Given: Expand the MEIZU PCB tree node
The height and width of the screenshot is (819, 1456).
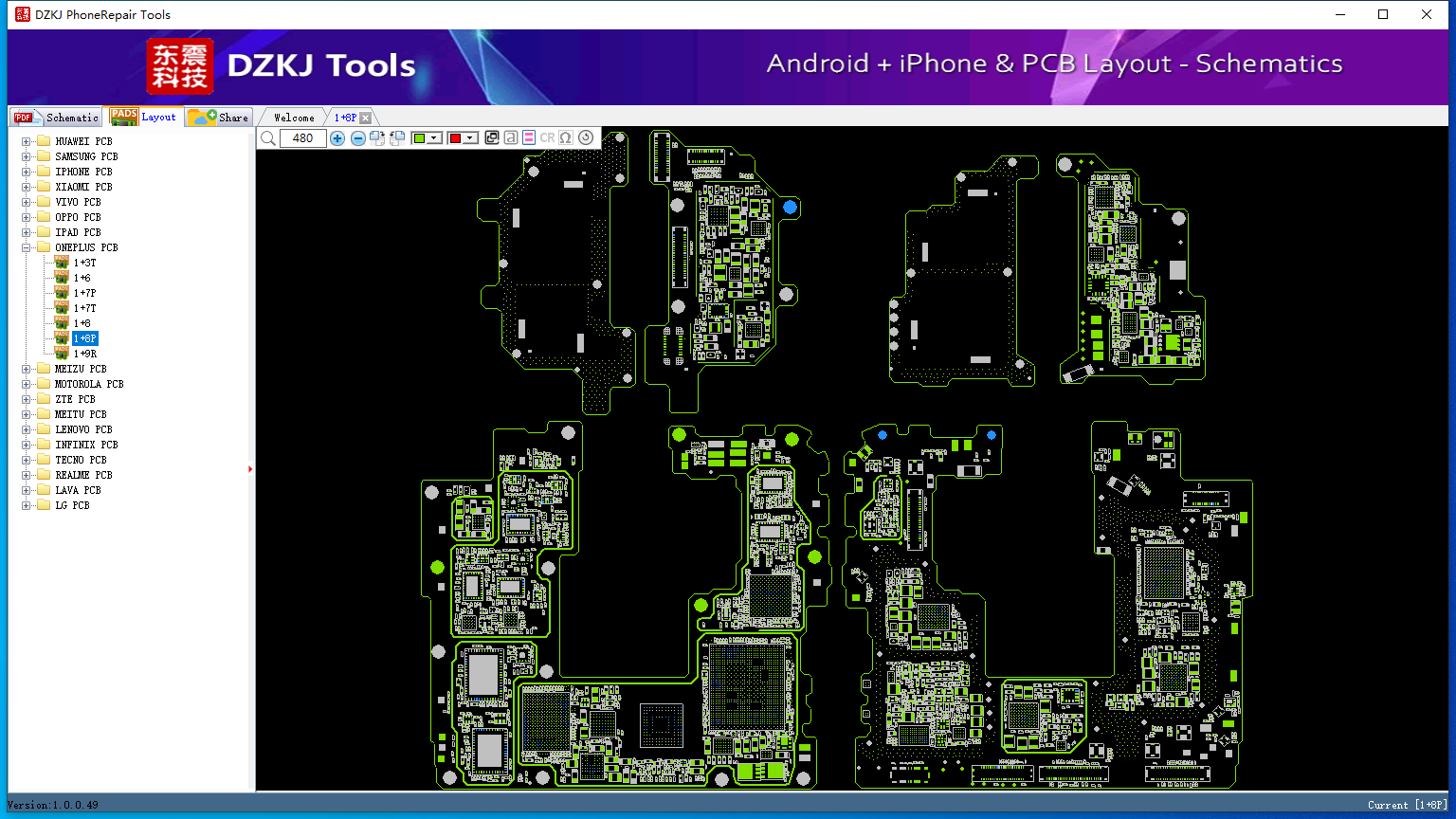Looking at the screenshot, I should 27,369.
